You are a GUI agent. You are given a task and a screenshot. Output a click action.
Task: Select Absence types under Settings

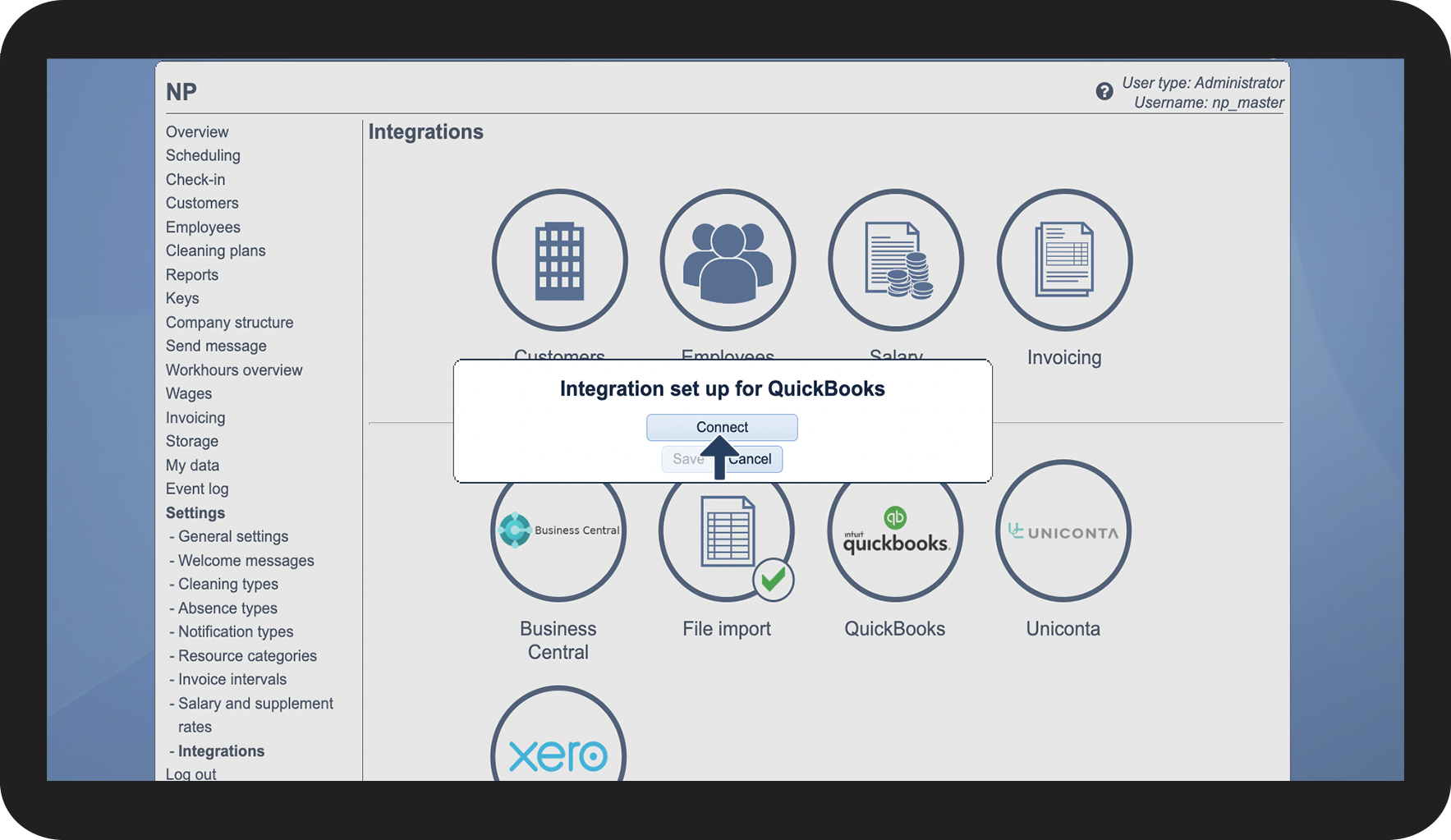(x=227, y=608)
